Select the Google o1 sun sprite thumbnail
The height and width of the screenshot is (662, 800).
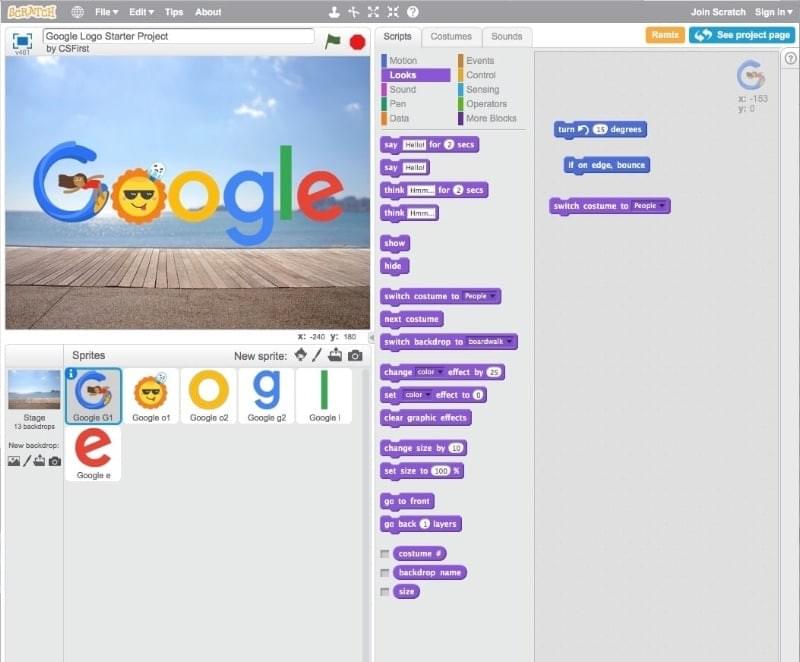151,396
